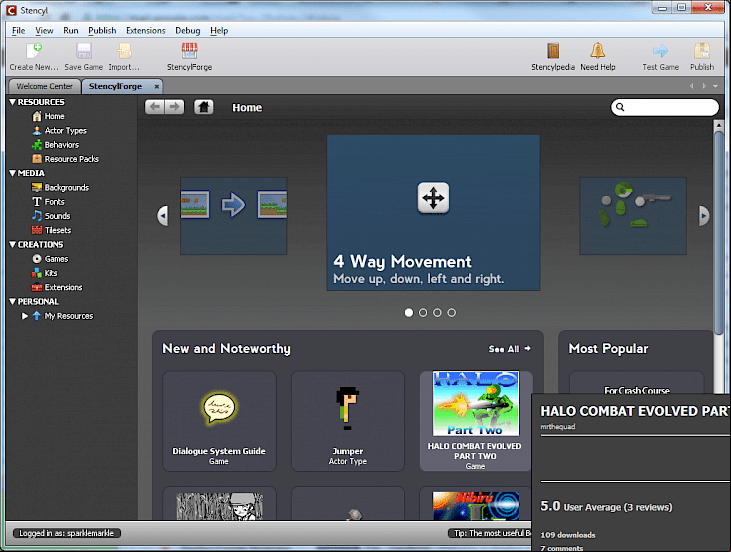Select Extensions under Creations
Screen dimensions: 731x552
(57, 287)
